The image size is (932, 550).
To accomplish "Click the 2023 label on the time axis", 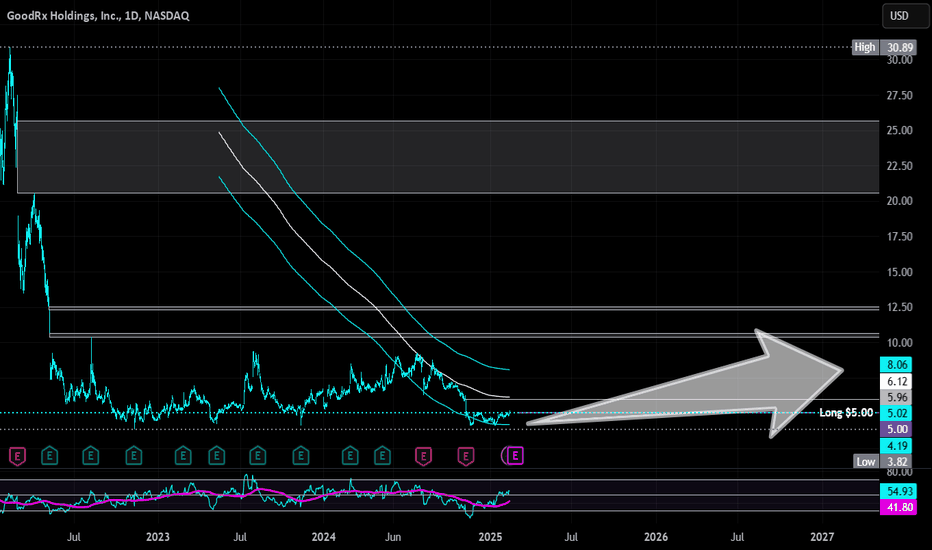I will [x=158, y=537].
